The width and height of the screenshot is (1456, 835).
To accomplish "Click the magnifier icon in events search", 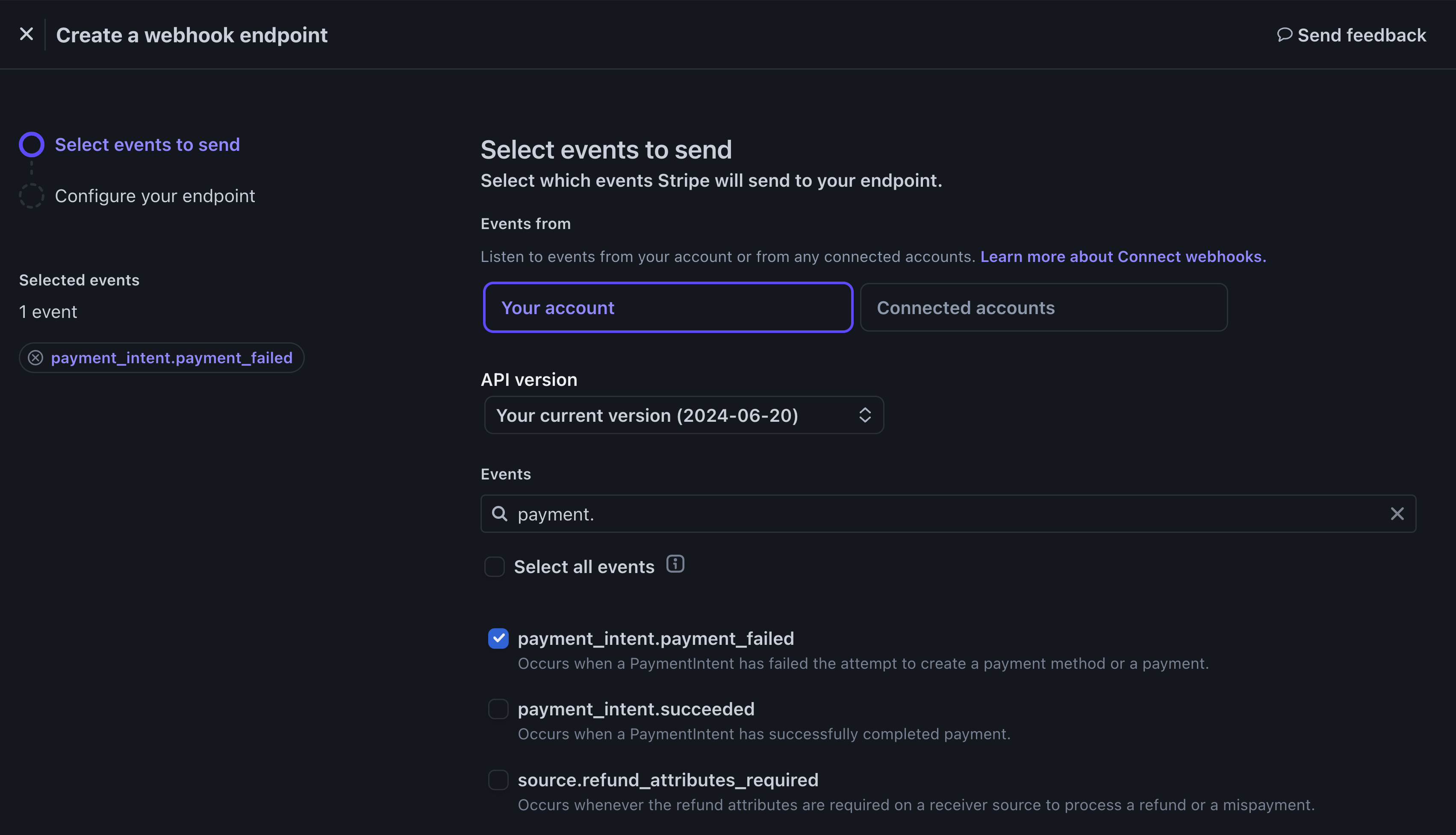I will point(500,514).
